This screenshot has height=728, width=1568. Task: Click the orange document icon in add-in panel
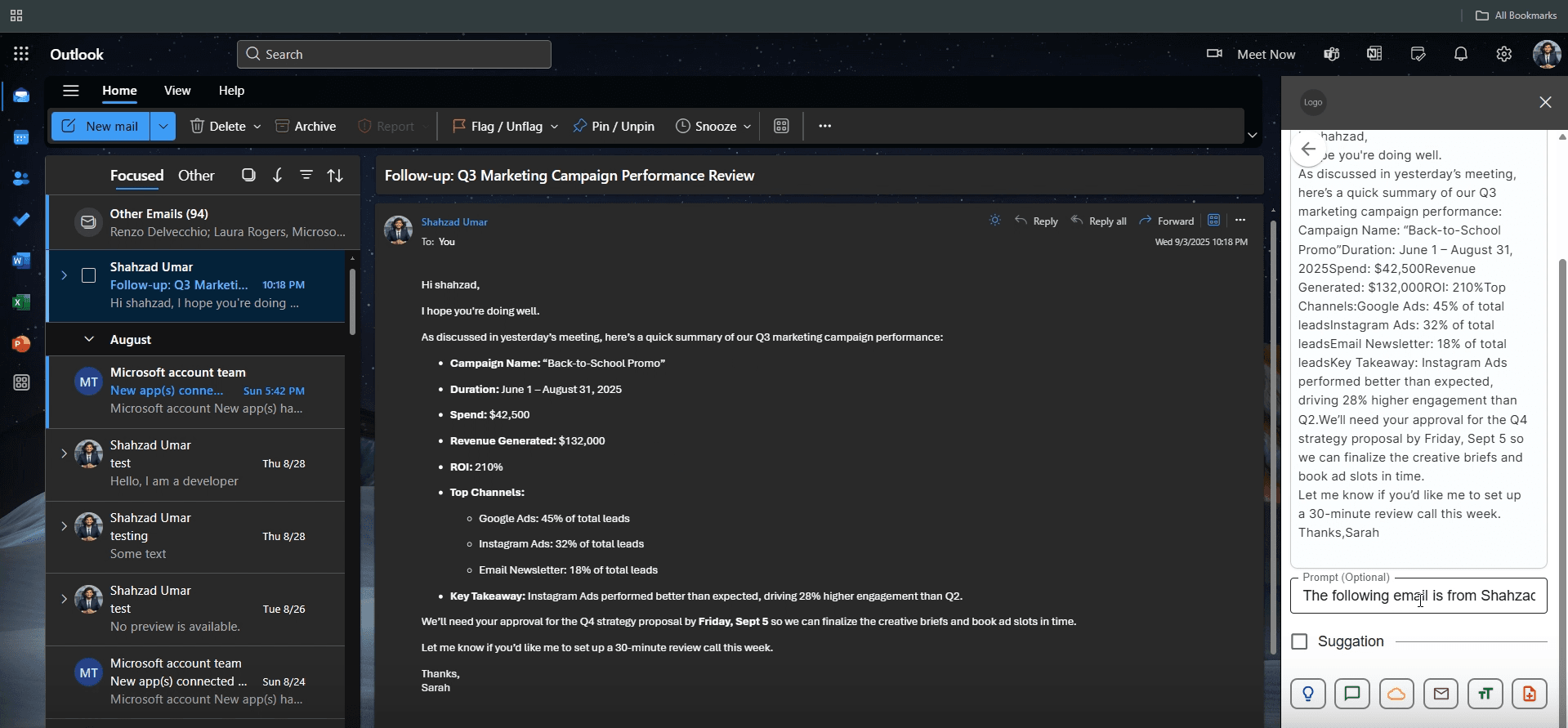1530,695
